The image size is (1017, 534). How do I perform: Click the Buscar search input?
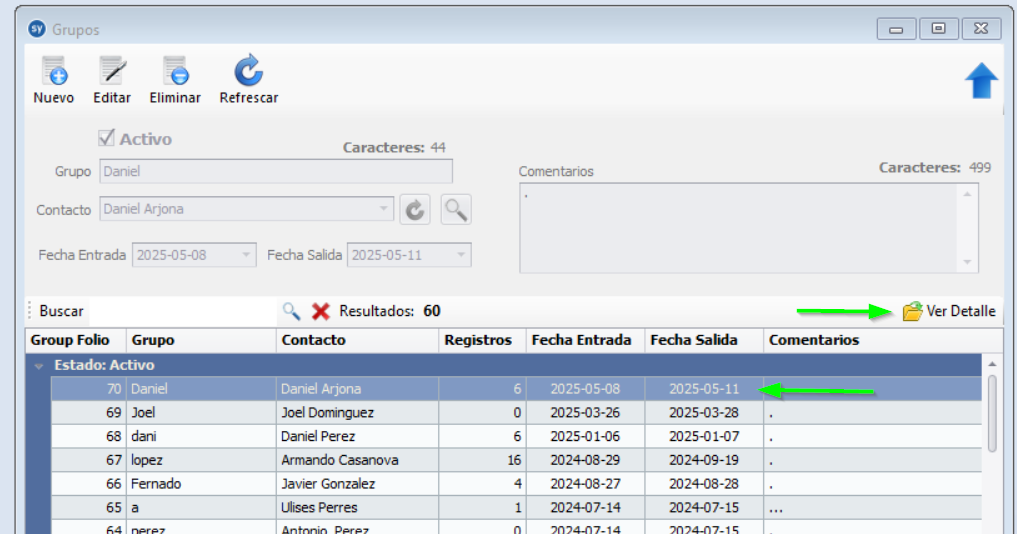tap(182, 311)
